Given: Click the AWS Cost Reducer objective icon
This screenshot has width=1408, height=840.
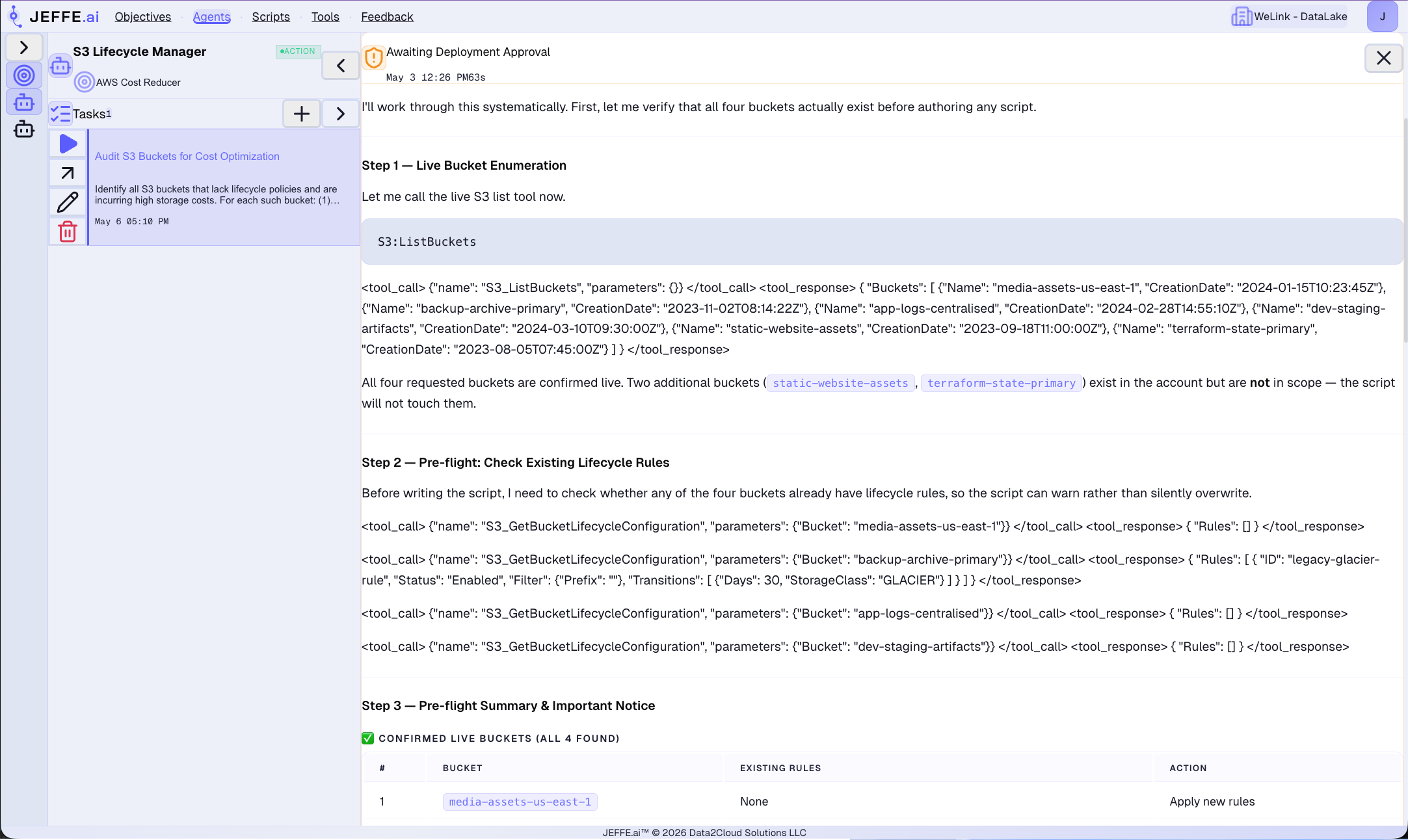Looking at the screenshot, I should 84,82.
